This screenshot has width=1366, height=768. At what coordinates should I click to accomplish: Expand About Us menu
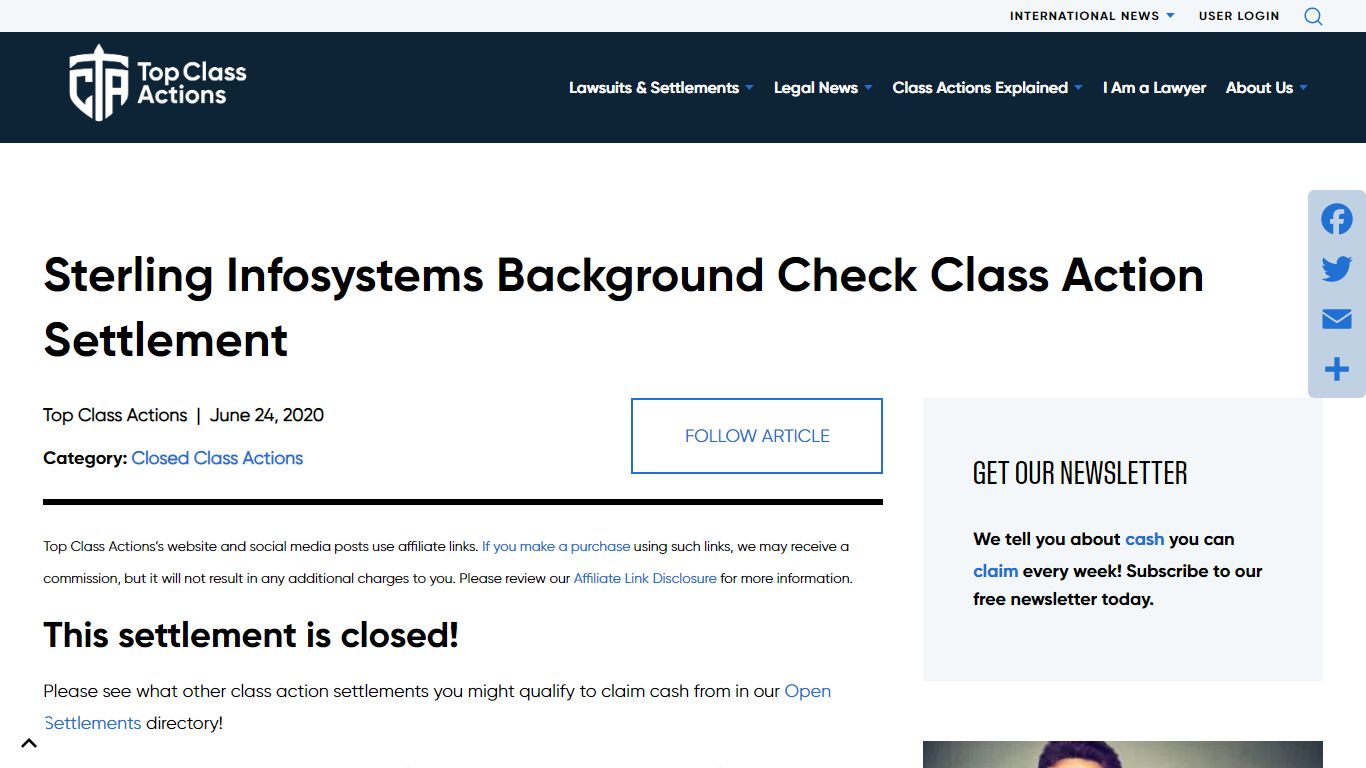[x=1266, y=88]
